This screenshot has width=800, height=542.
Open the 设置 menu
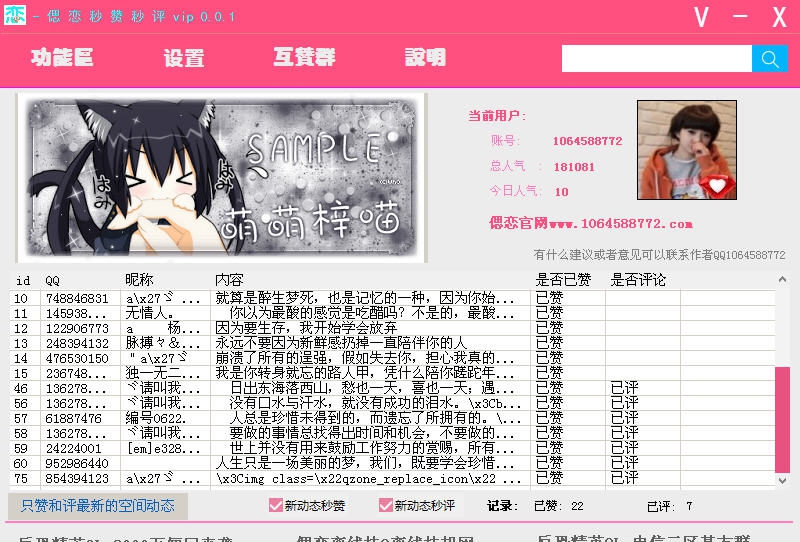(x=184, y=58)
